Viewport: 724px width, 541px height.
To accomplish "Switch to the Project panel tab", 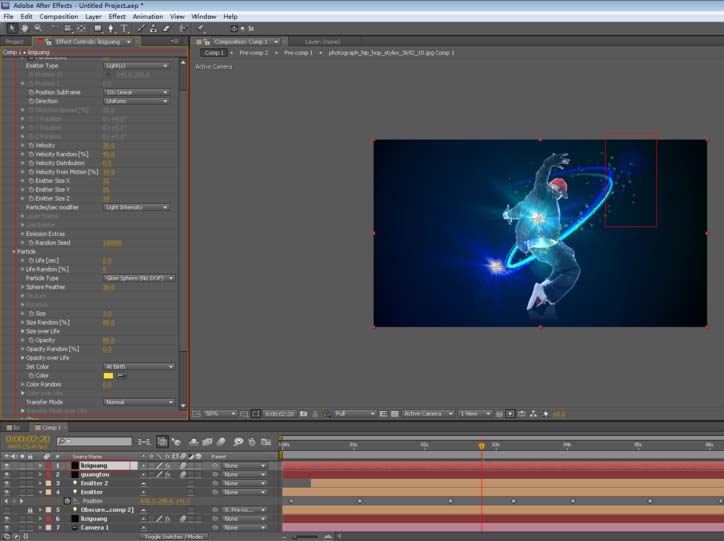I will 14,42.
